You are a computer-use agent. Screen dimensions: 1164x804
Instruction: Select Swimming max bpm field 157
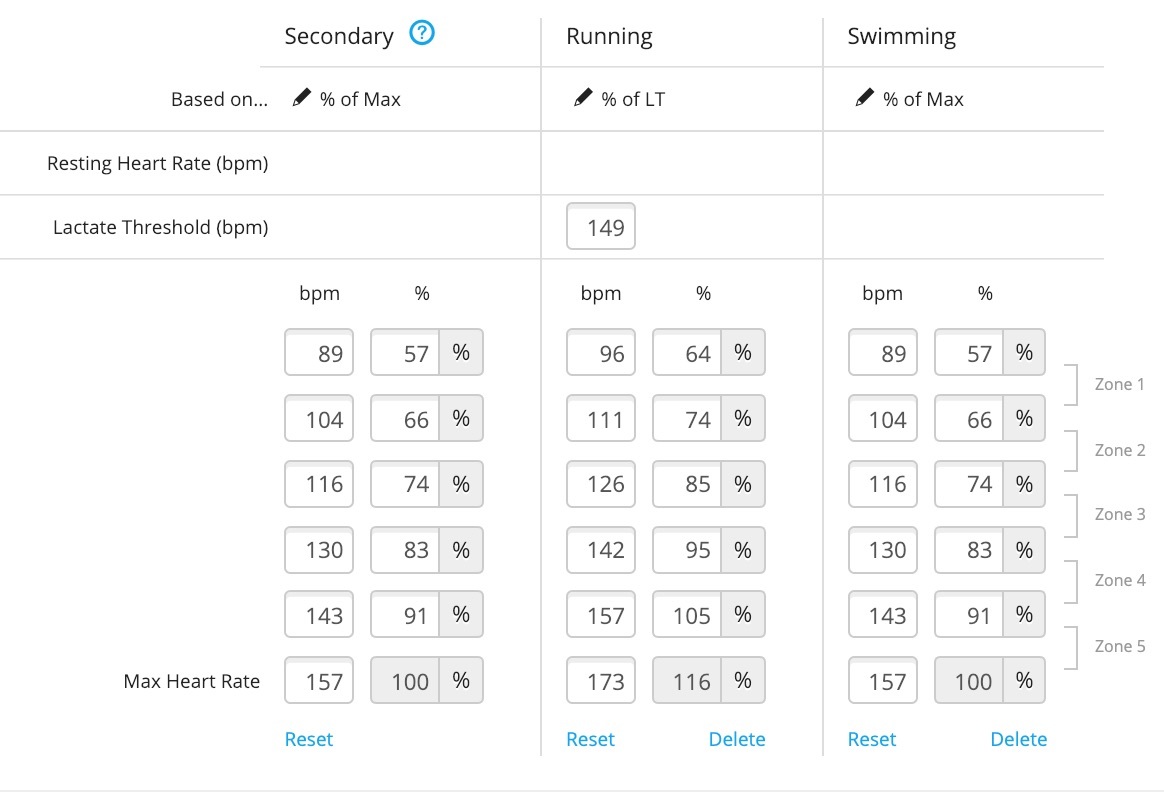pyautogui.click(x=883, y=680)
